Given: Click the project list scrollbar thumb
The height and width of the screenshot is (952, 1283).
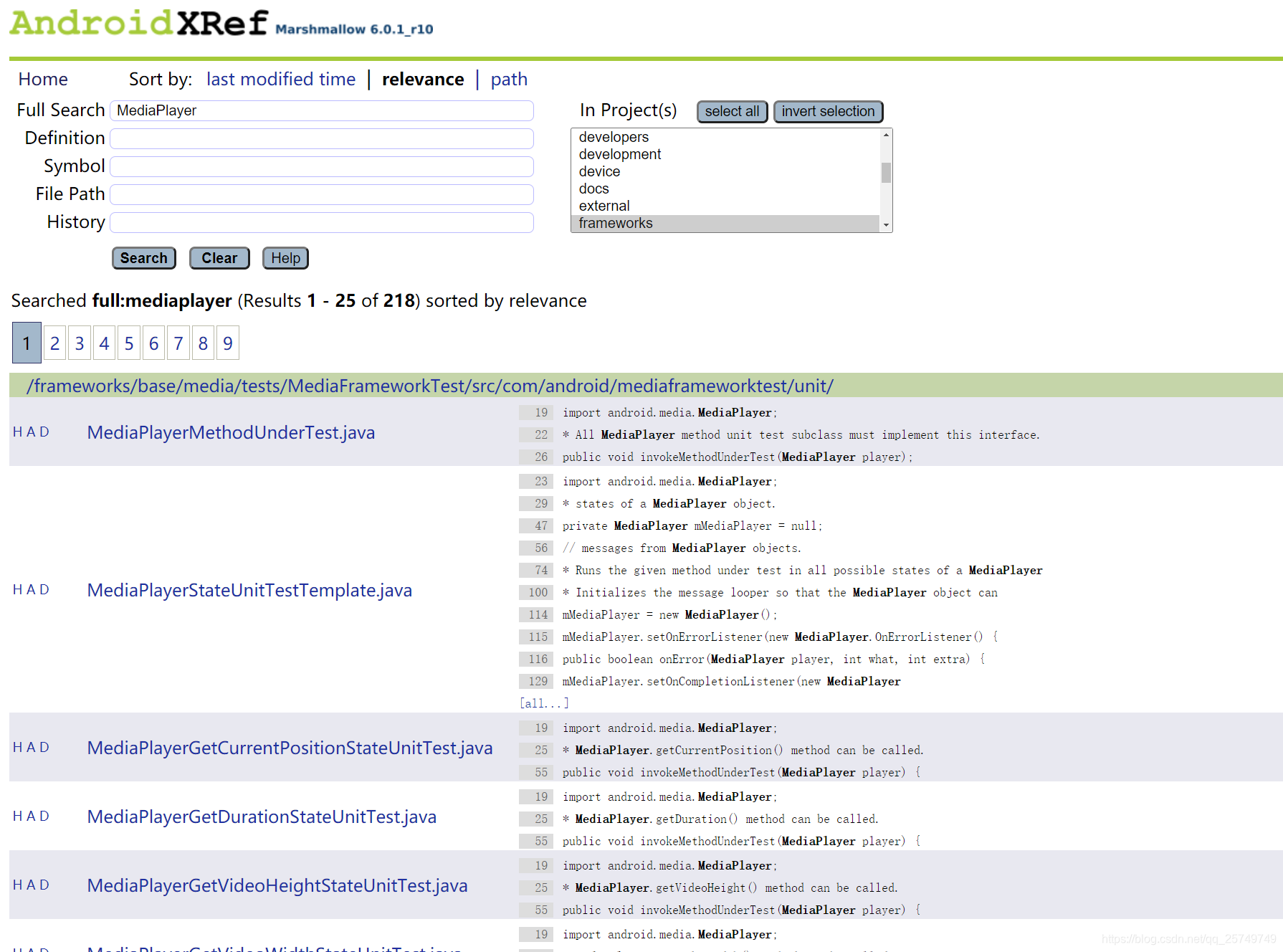Looking at the screenshot, I should pyautogui.click(x=886, y=173).
